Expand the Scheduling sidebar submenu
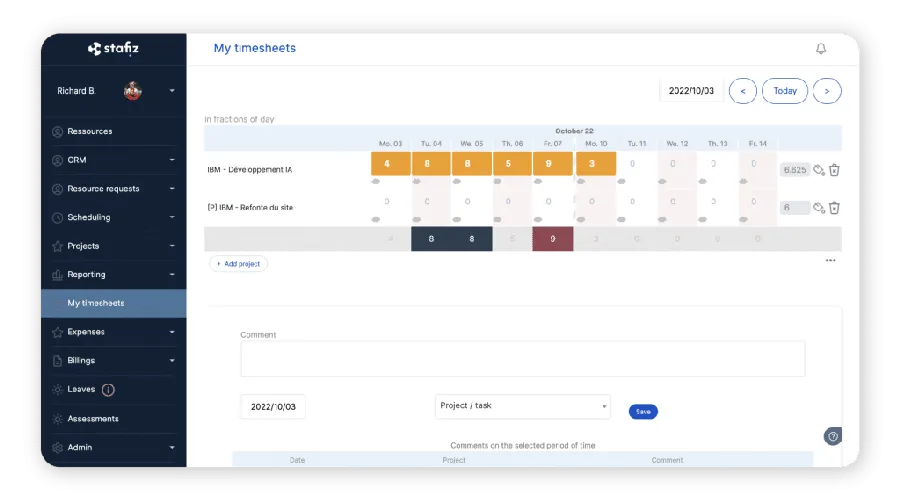 click(171, 217)
